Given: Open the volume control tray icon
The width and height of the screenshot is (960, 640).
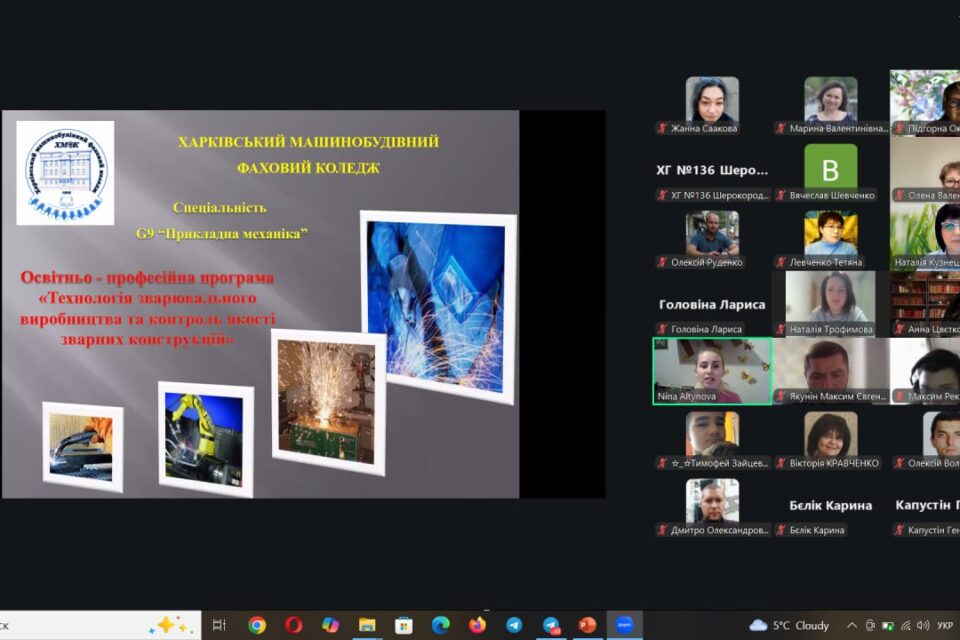Looking at the screenshot, I should (x=923, y=625).
